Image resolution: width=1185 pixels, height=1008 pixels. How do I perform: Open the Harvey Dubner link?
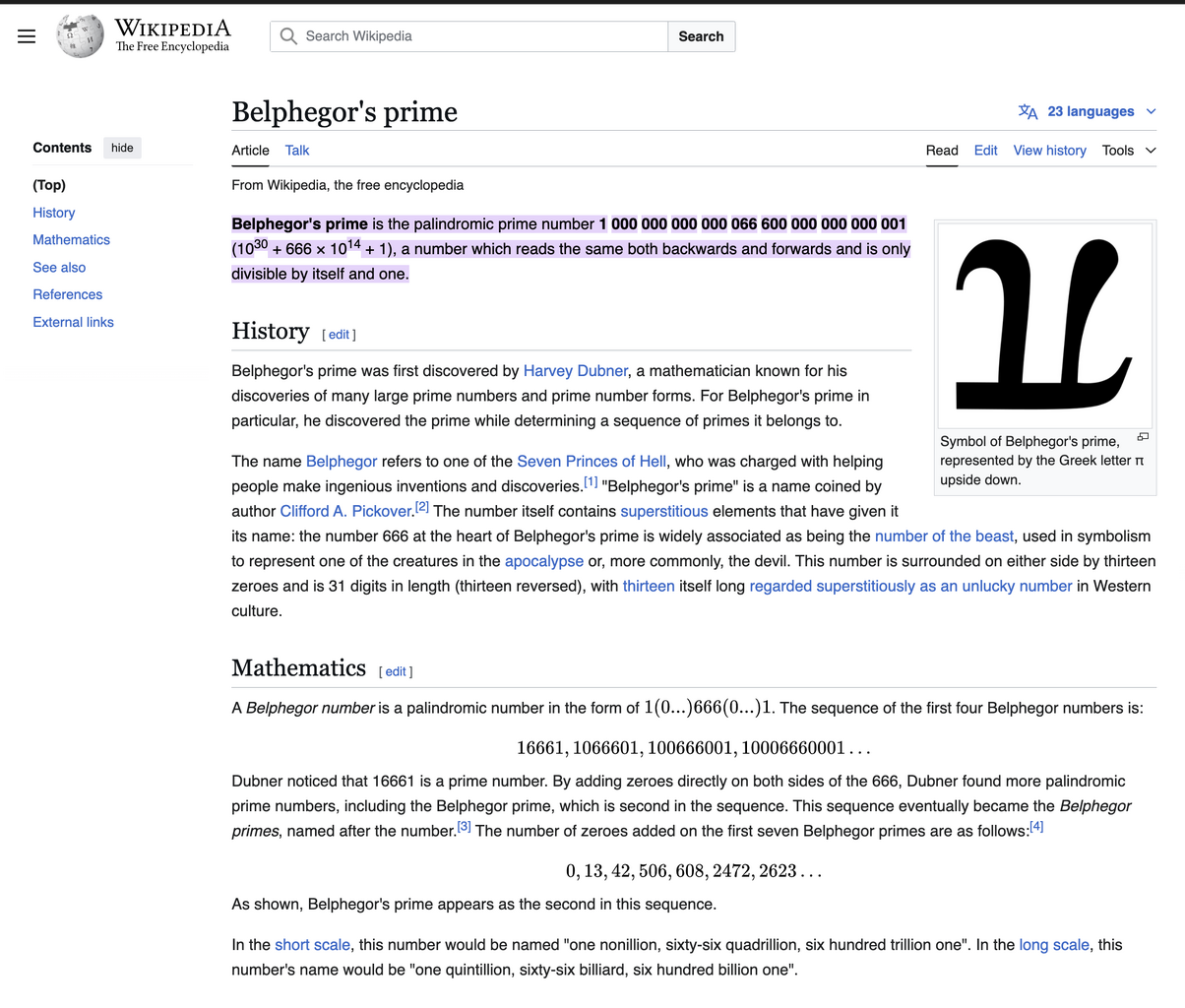point(575,371)
